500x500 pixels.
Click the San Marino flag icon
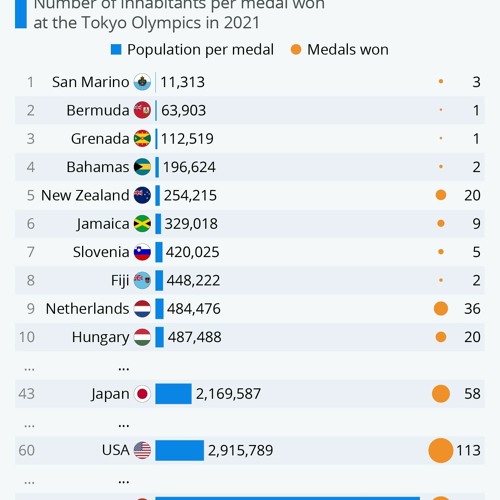click(142, 82)
